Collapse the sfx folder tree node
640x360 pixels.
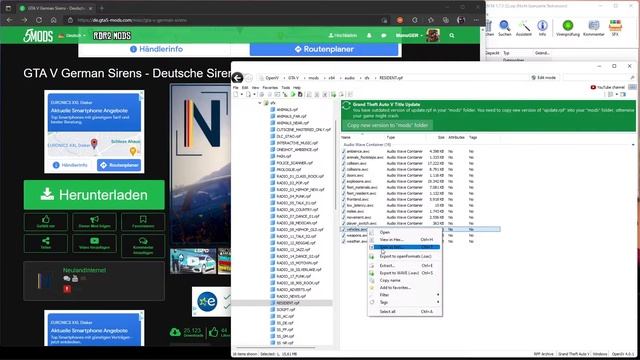[x=260, y=103]
